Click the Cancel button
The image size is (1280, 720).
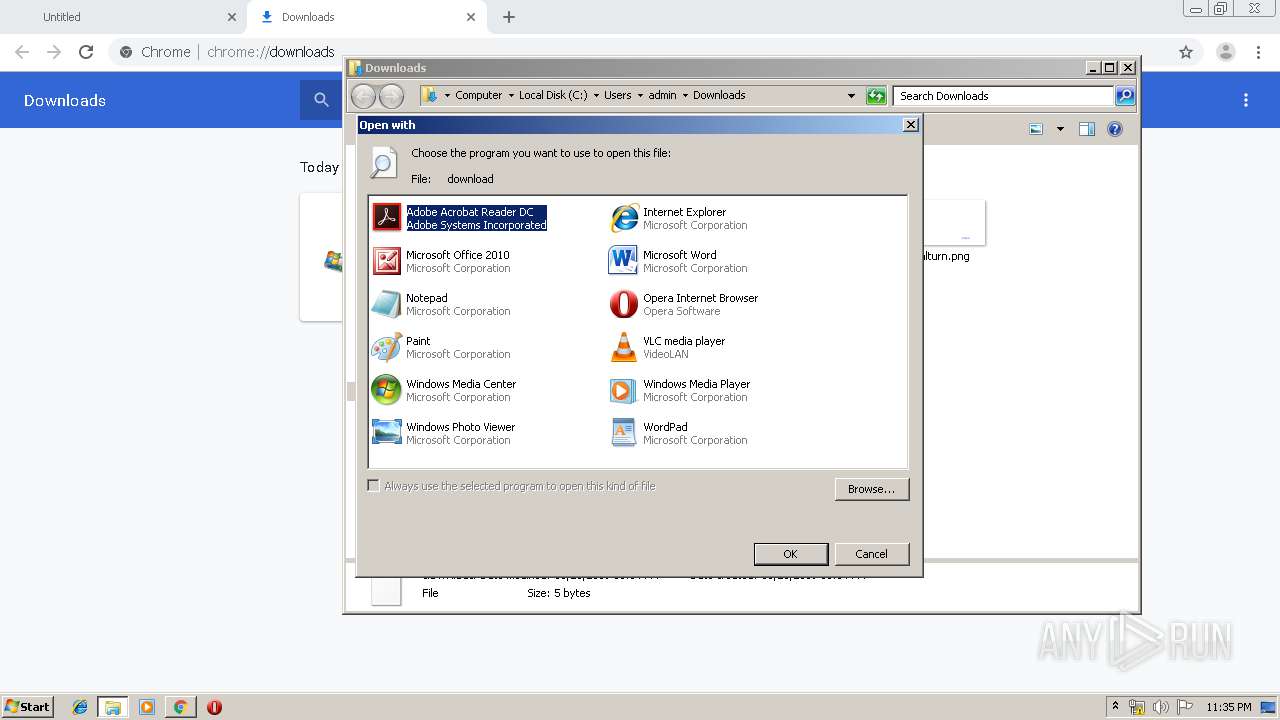coord(871,554)
